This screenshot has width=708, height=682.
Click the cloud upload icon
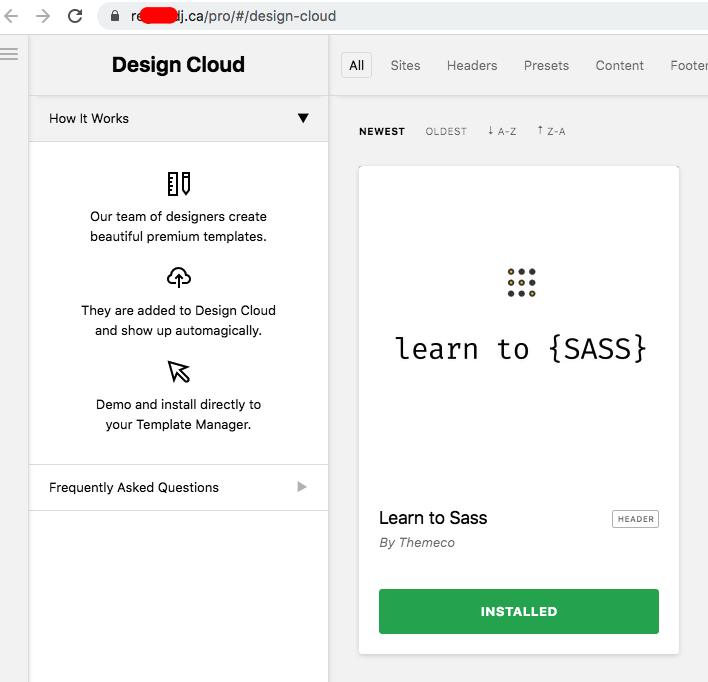179,277
